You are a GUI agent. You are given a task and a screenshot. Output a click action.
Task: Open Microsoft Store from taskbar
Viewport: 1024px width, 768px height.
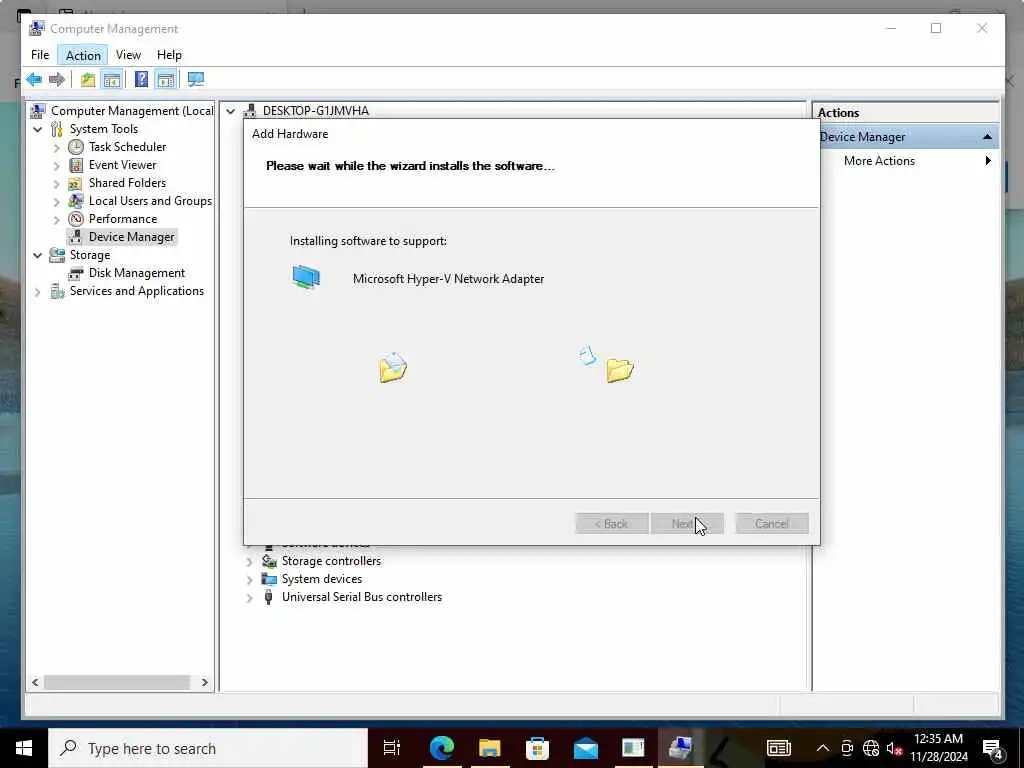[x=537, y=748]
